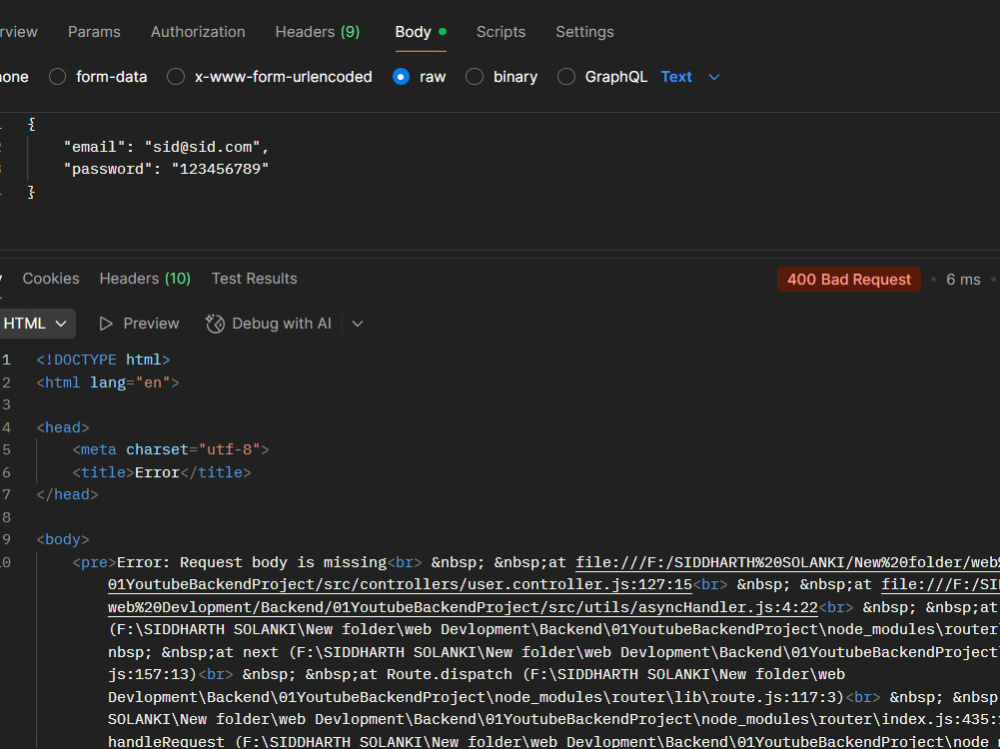Click "Route.dispatch" in the stack trace

click(449, 674)
